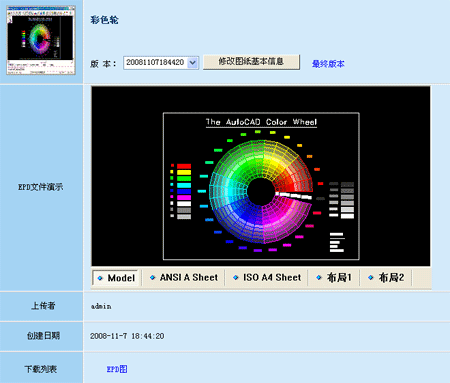Click the cyan color bar in legend
Screen dimensions: 450x383
184,185
